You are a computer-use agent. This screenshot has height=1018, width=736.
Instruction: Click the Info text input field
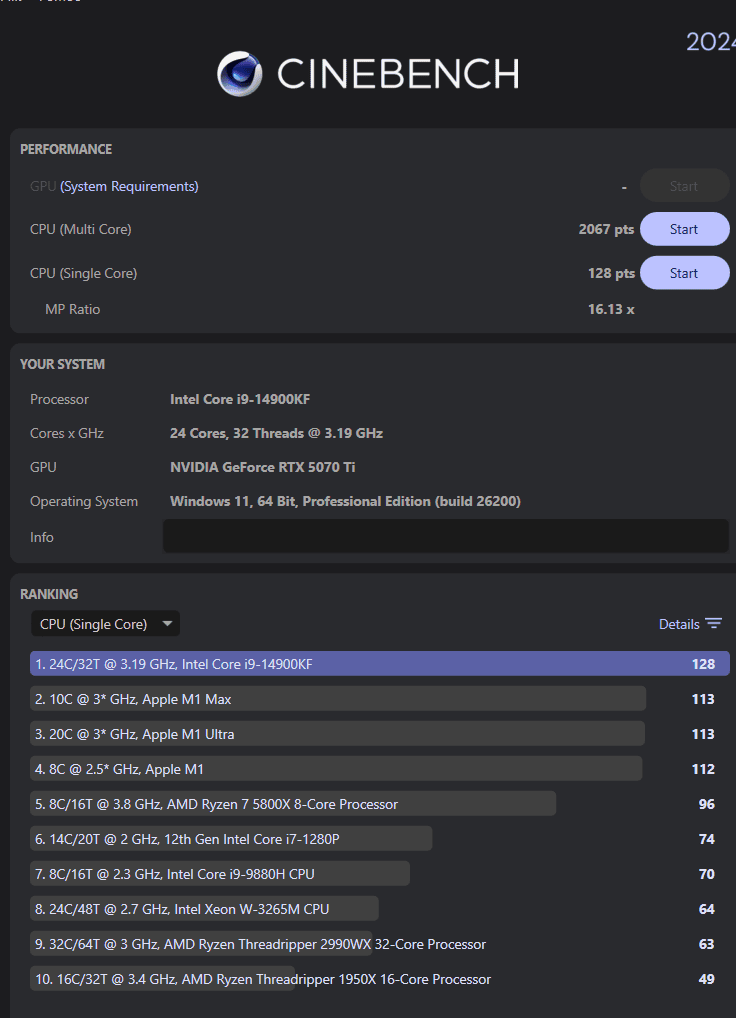(x=445, y=536)
